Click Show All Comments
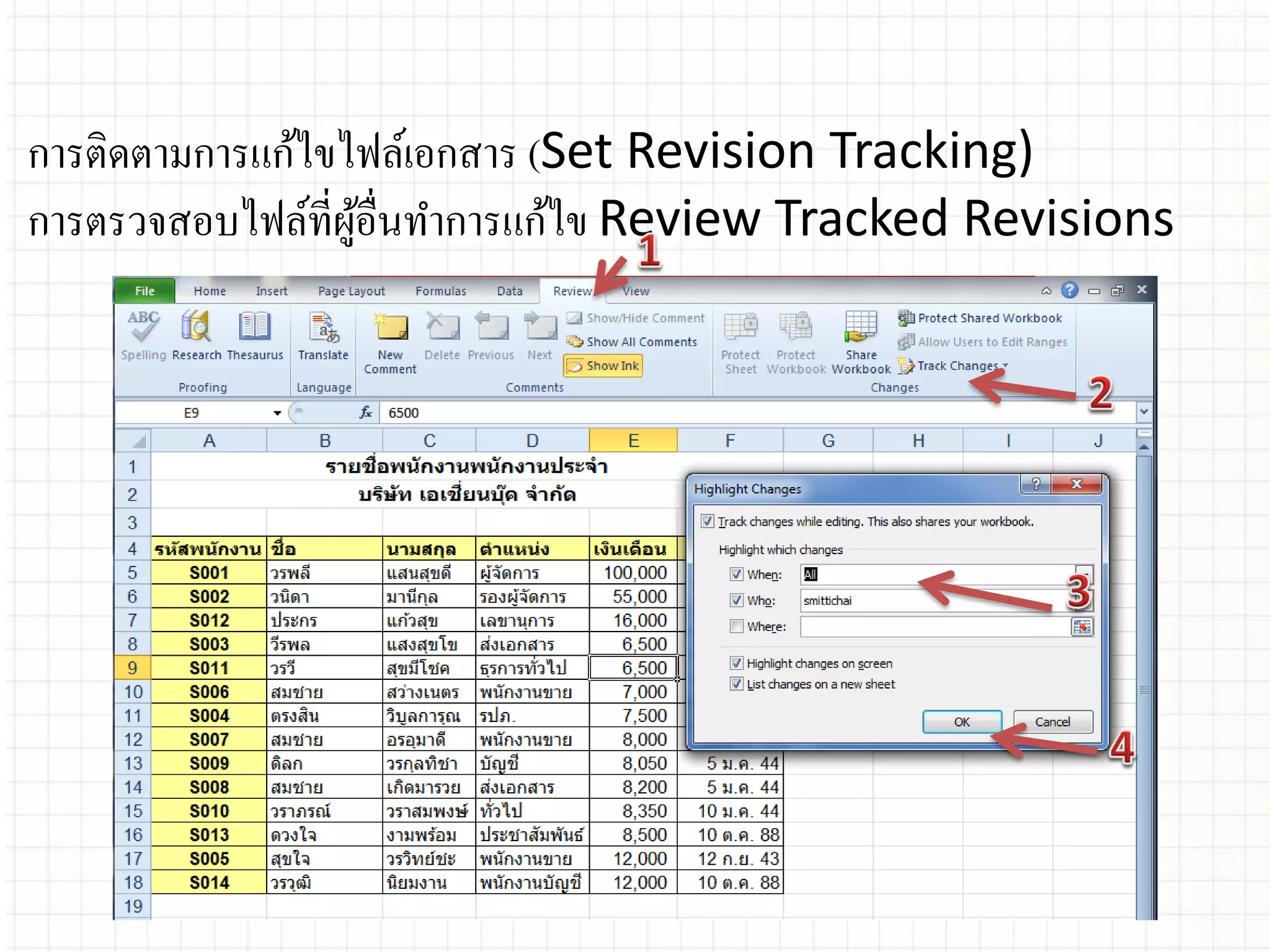1270x952 pixels. [632, 342]
